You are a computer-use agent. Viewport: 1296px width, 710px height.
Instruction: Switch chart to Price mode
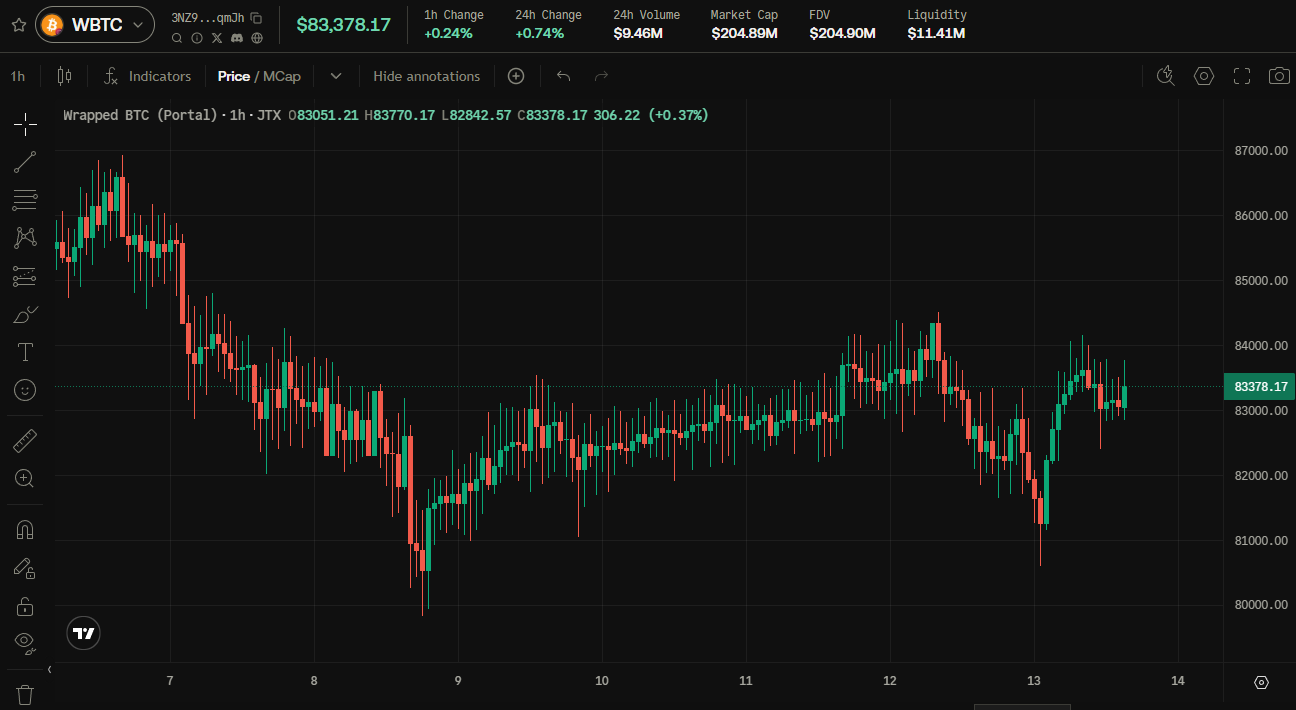tap(234, 76)
